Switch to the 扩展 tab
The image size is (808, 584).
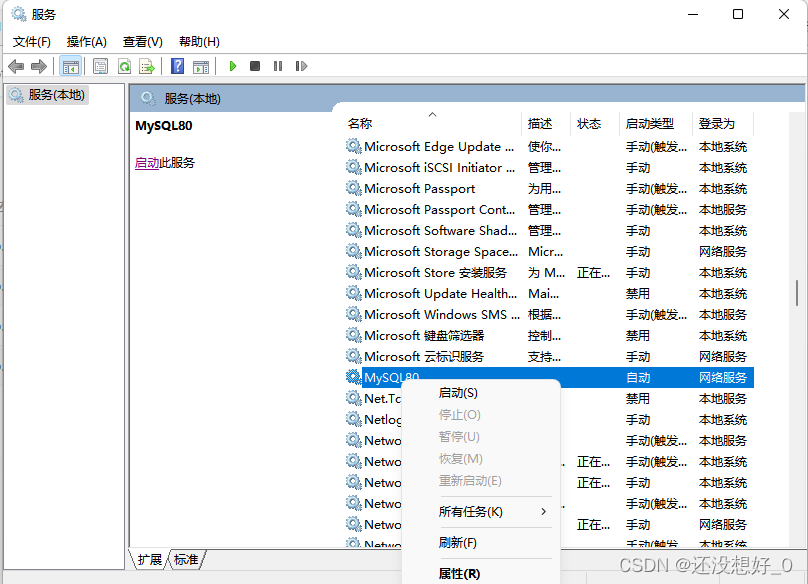tap(149, 560)
